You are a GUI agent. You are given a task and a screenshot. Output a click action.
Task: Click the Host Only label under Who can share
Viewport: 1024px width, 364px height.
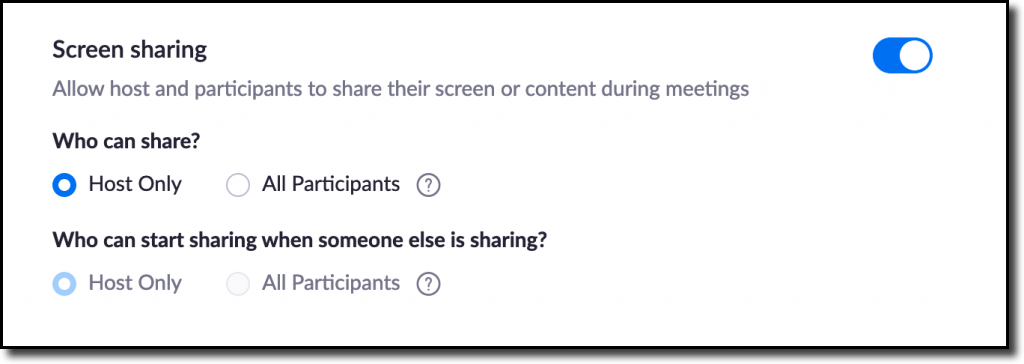click(x=135, y=184)
